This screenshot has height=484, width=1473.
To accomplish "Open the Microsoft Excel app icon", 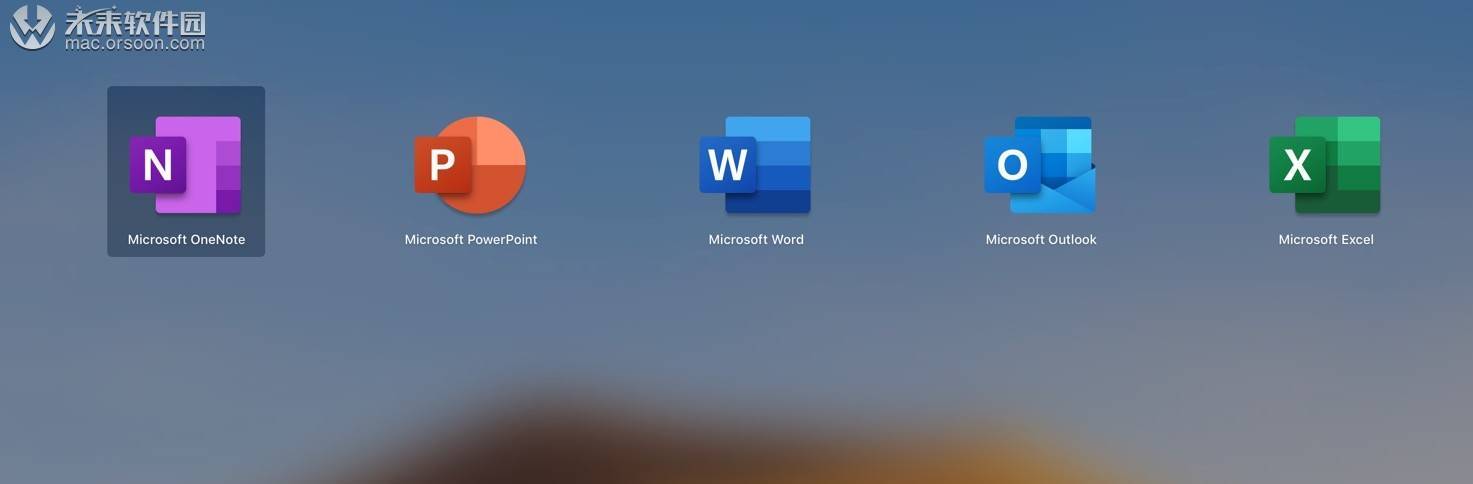I will coord(1325,165).
